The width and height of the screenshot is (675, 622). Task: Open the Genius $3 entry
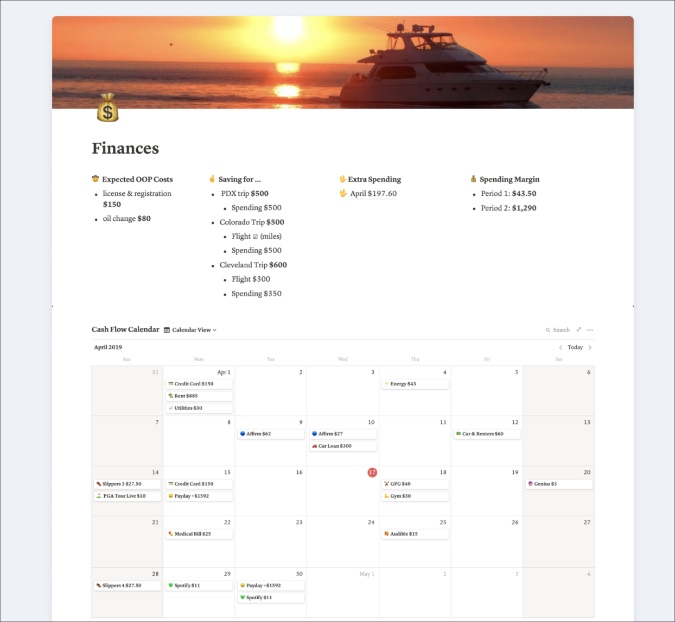pos(559,484)
